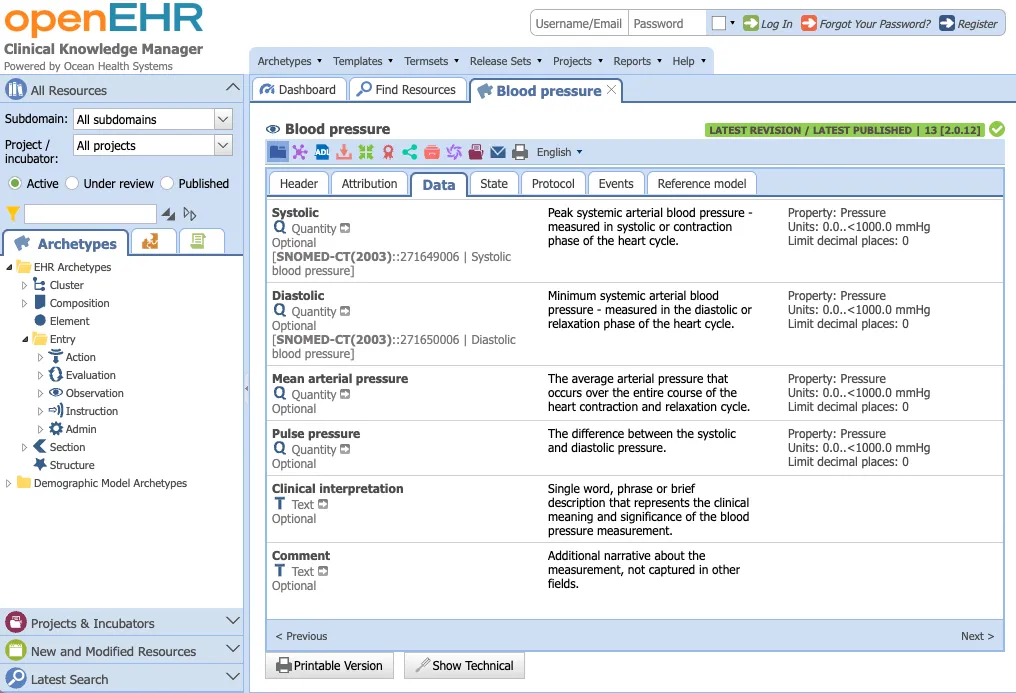Select the mind map icon in the toolbar
The height and width of the screenshot is (693, 1016).
[300, 152]
